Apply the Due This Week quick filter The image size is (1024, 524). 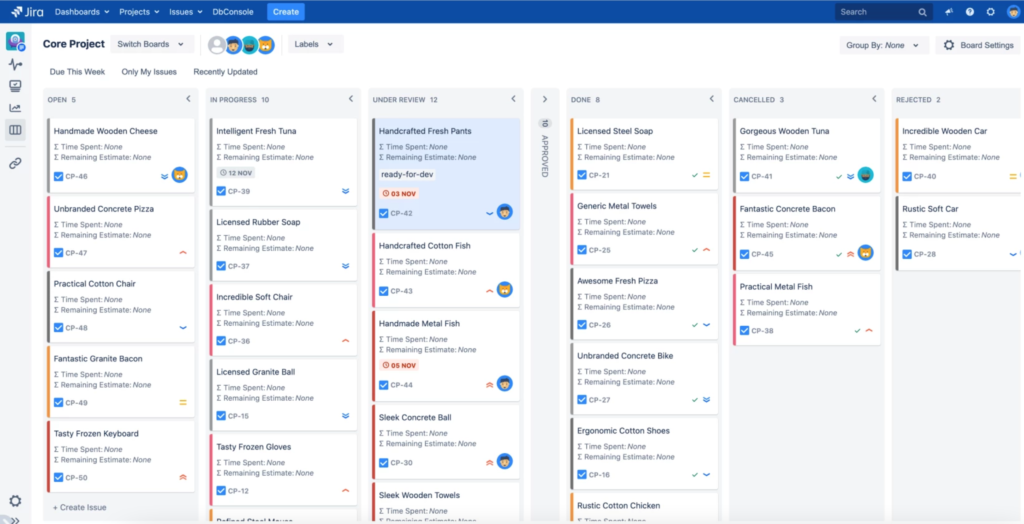[x=77, y=72]
